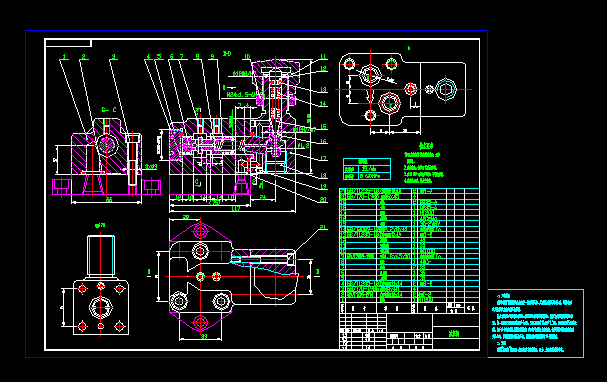Click the cyan notes box outside the frame

[x=536, y=323]
